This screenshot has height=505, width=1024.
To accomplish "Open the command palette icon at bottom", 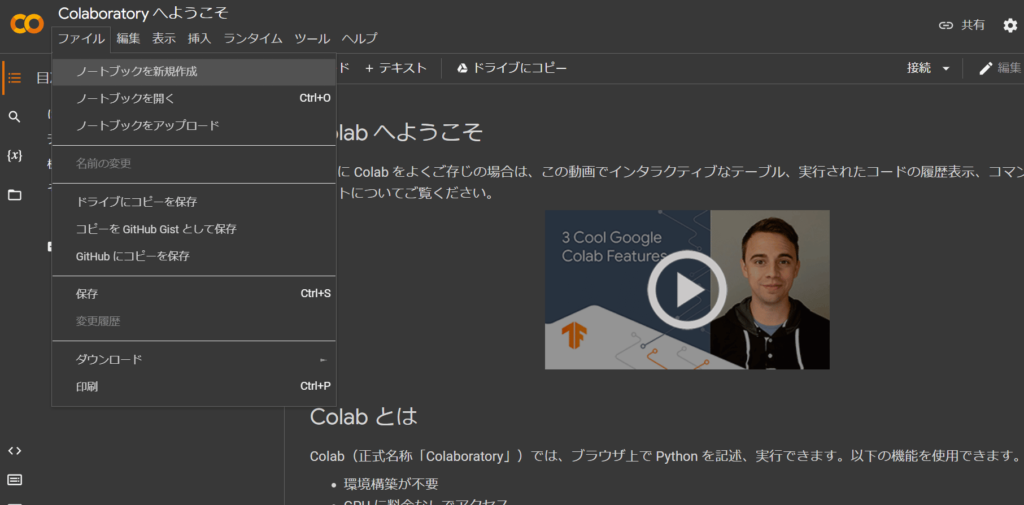I will click(x=14, y=480).
